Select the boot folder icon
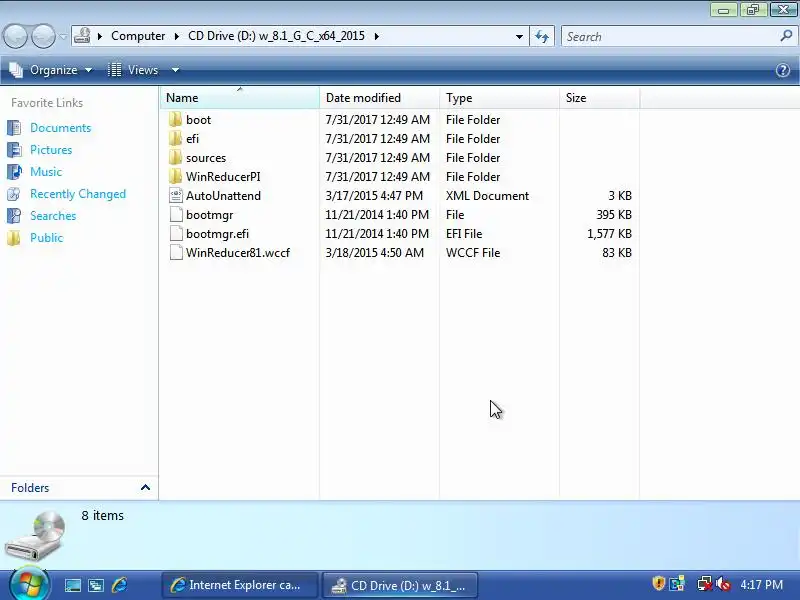The width and height of the screenshot is (800, 600). [x=176, y=119]
